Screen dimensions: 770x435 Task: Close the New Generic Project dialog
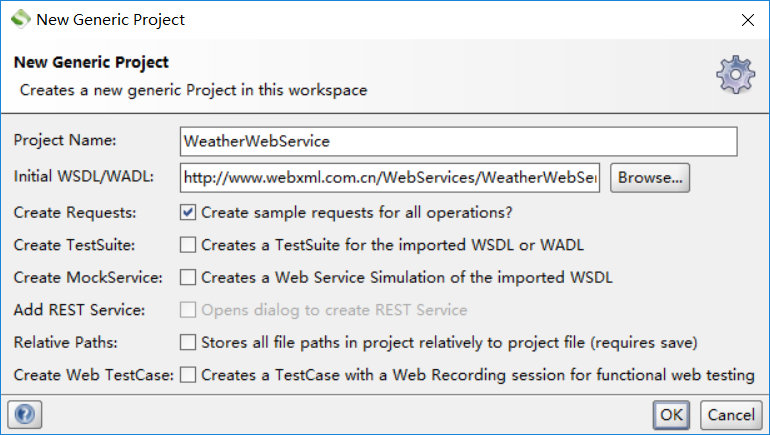[x=747, y=20]
